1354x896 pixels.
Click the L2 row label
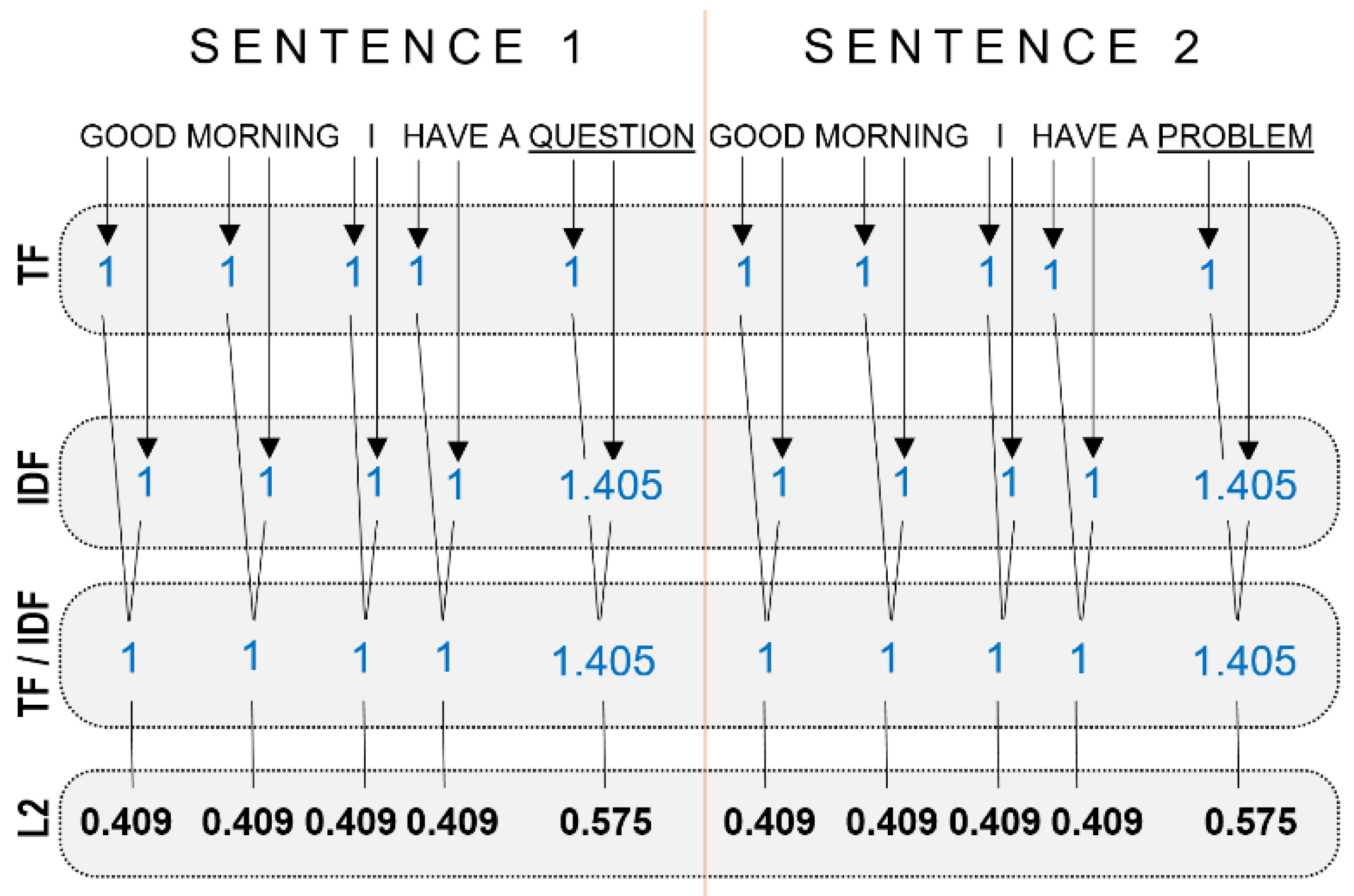(34, 818)
